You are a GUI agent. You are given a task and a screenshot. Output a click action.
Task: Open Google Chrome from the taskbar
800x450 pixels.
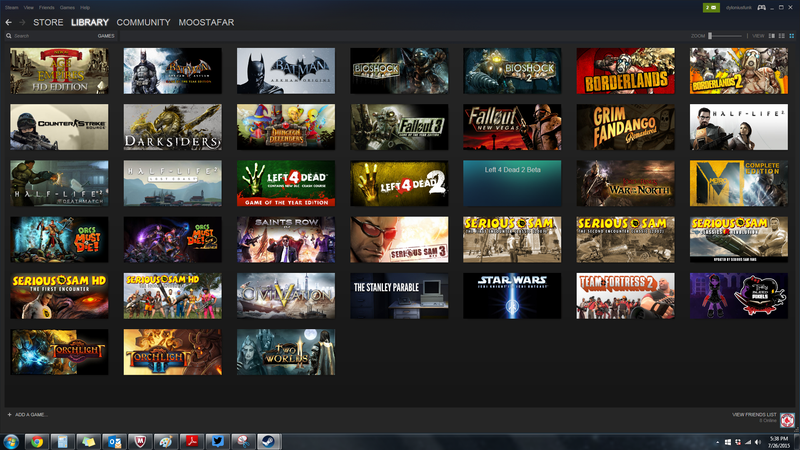click(x=37, y=442)
